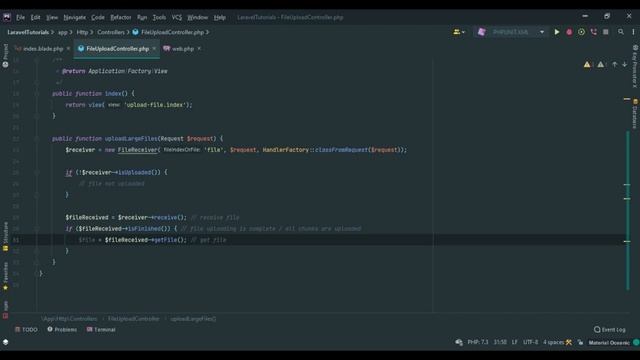Fold the isUploaded if-block gutter marker
The image size is (640, 360).
coord(36,173)
